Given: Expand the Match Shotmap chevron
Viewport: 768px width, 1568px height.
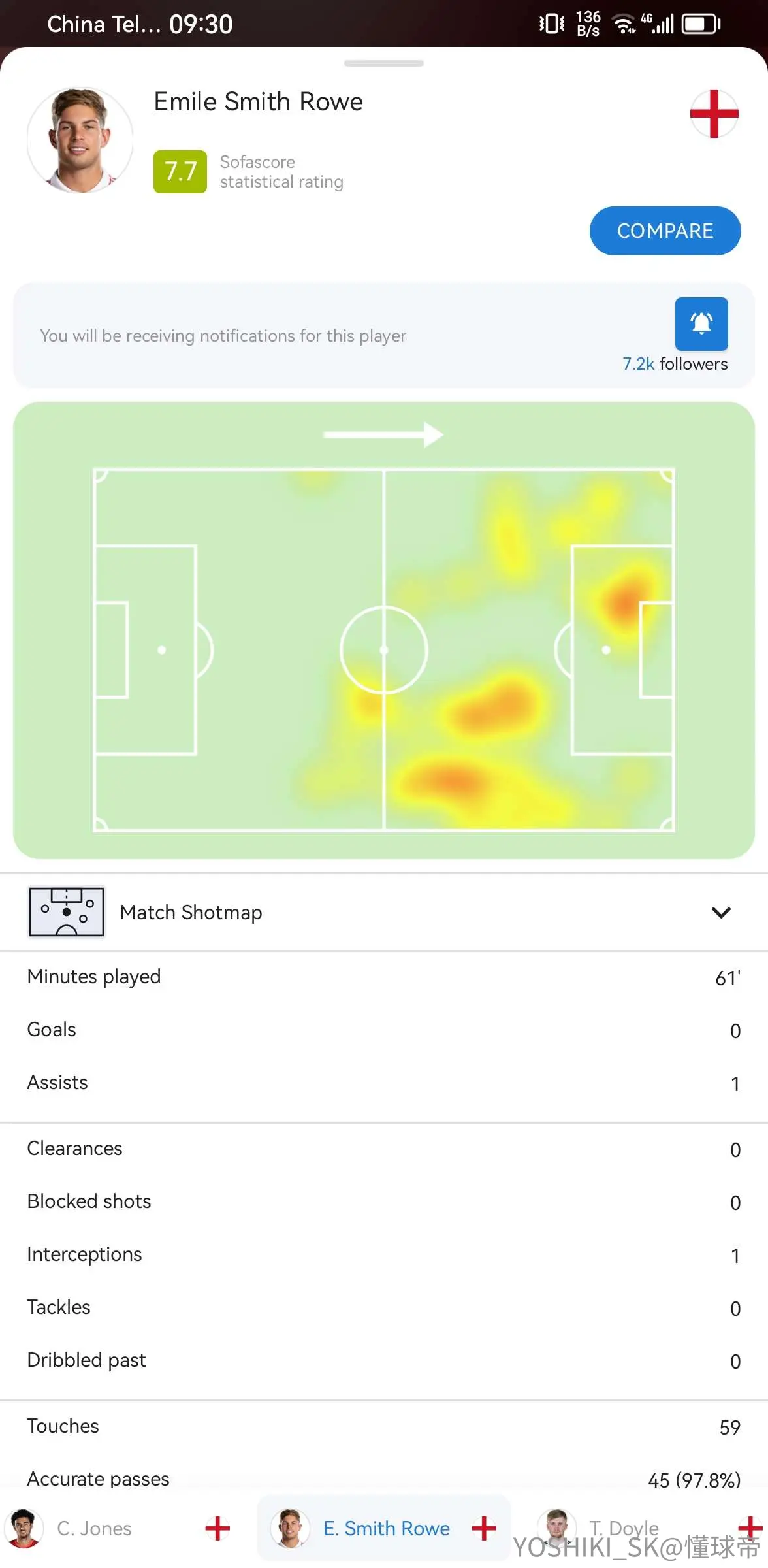Looking at the screenshot, I should (x=721, y=912).
